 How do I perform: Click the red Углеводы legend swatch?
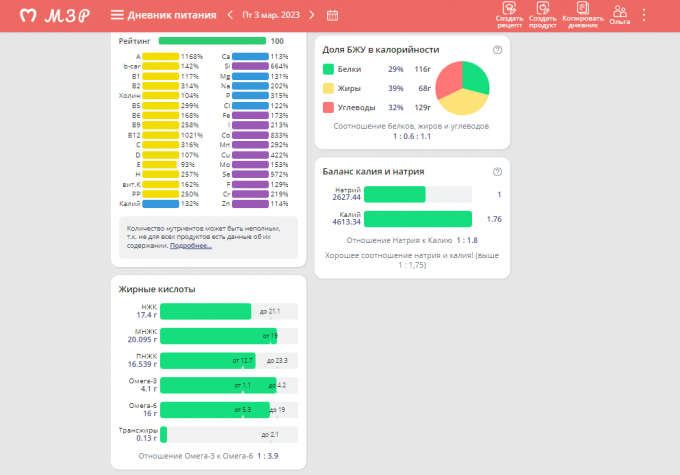point(328,106)
